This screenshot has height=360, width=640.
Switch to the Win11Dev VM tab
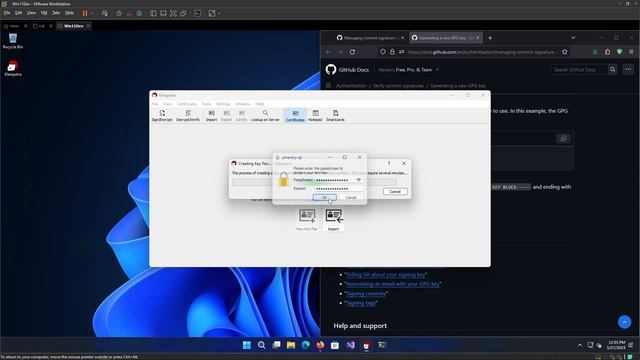[x=73, y=26]
